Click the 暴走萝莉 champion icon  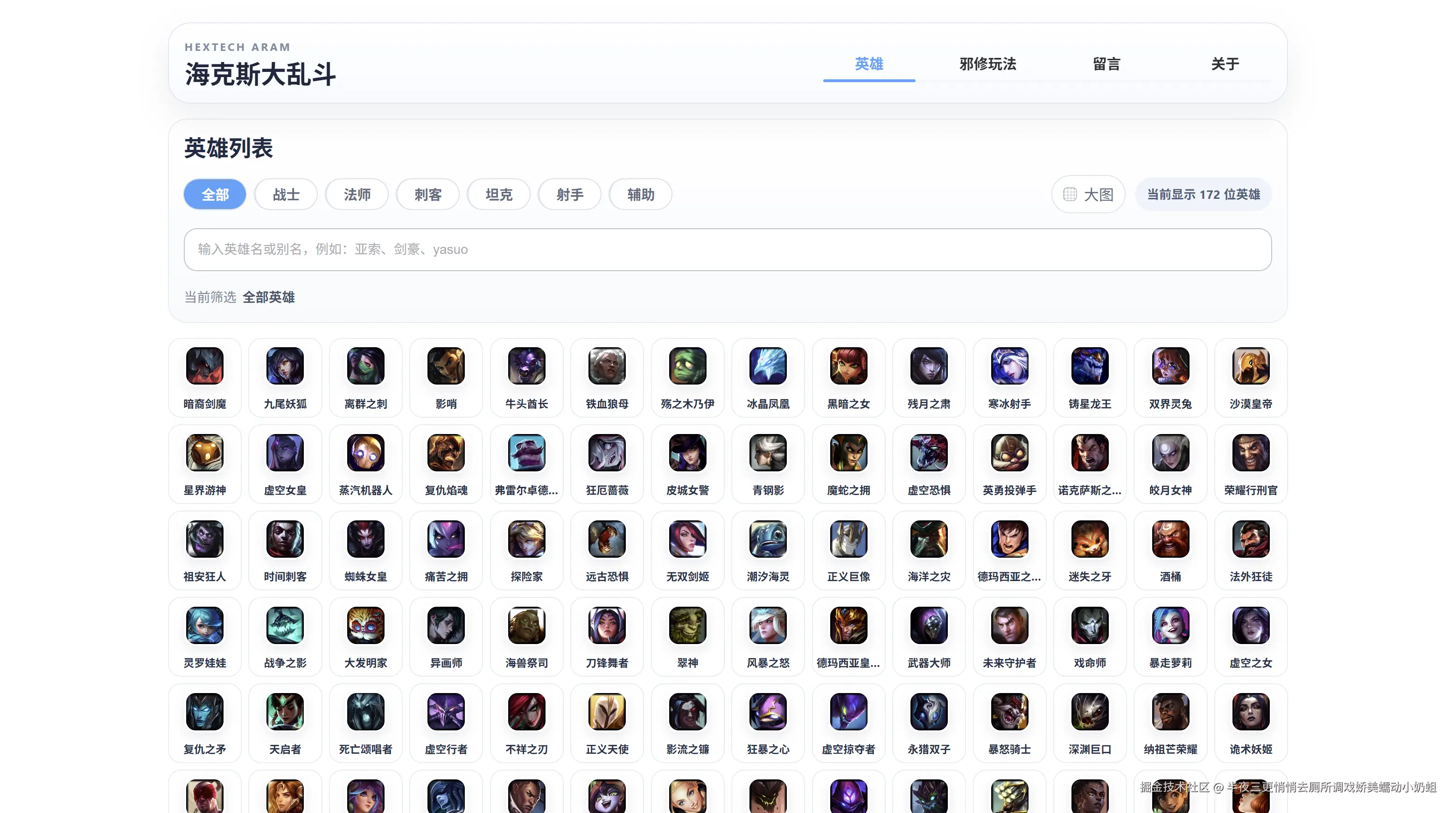point(1169,625)
